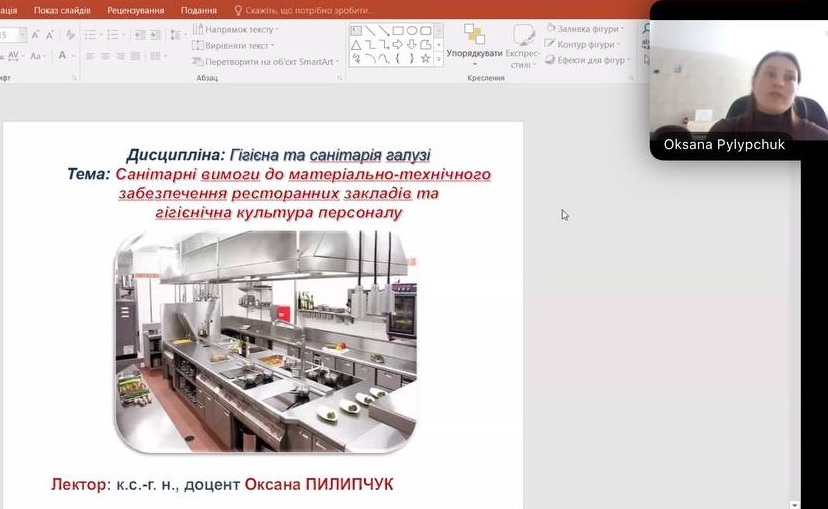
Task: Toggle align text left
Action: pyautogui.click(x=89, y=57)
